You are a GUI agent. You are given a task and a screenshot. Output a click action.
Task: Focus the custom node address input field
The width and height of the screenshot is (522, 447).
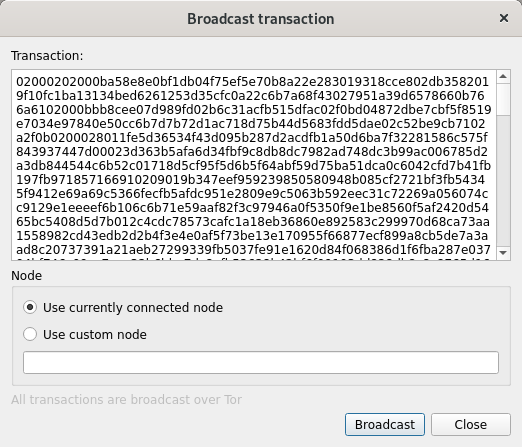261,362
